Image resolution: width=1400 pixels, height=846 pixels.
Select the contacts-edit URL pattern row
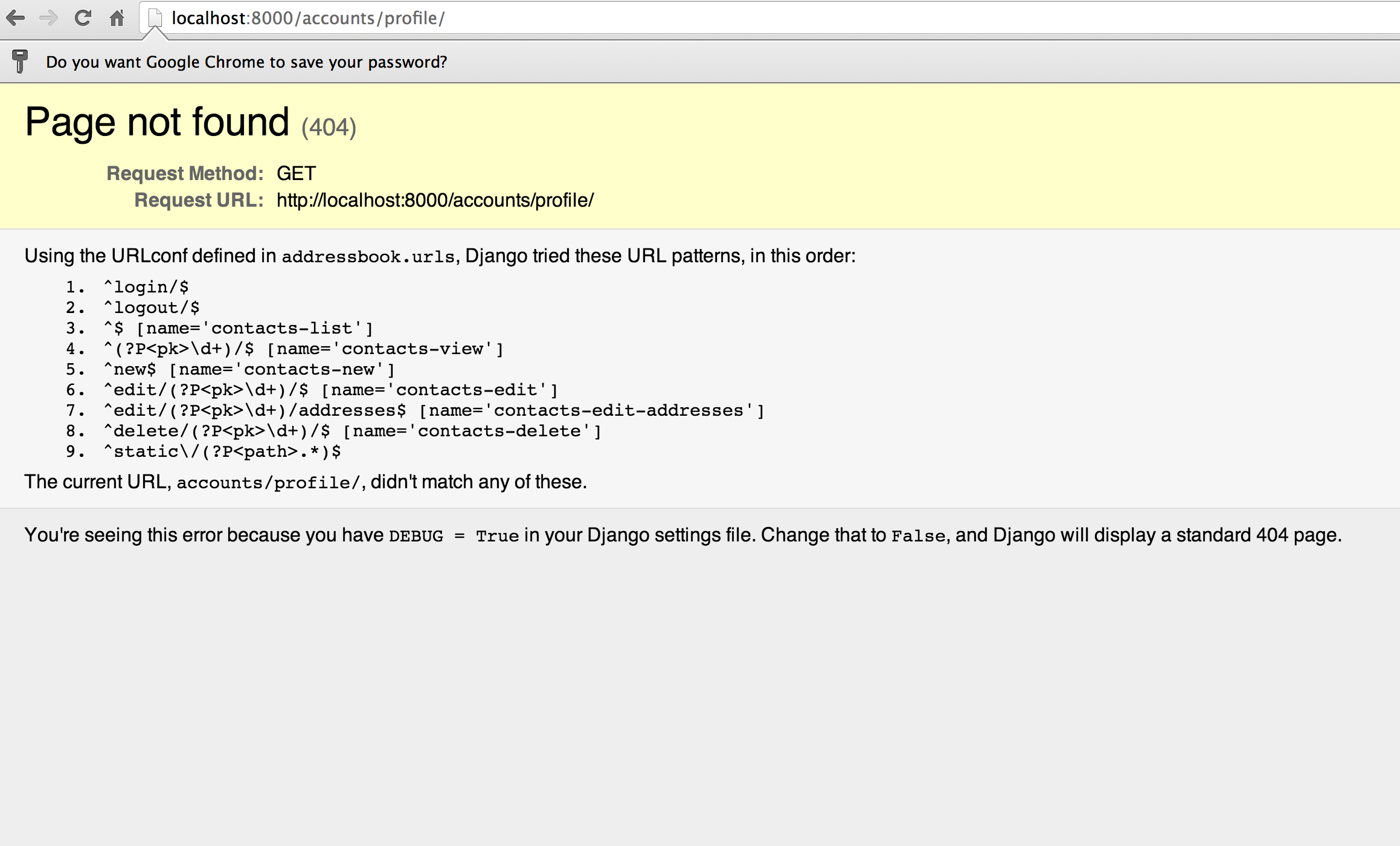pos(331,390)
